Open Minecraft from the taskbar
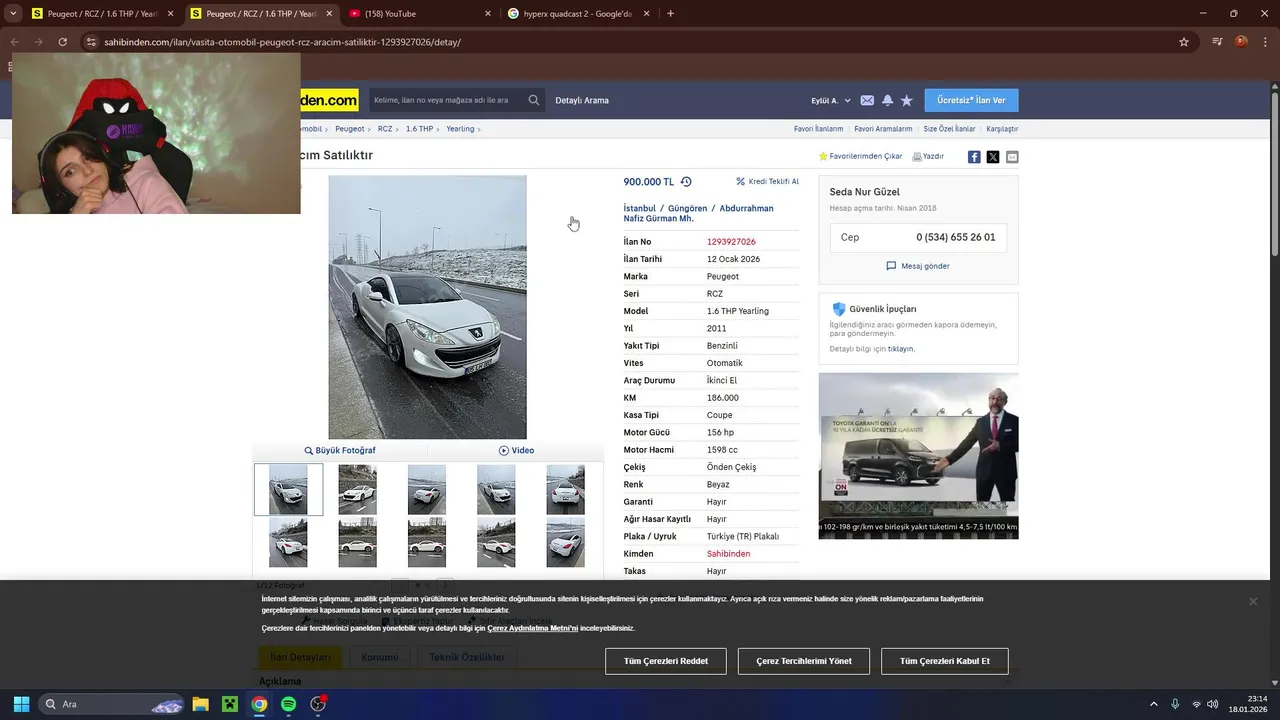This screenshot has height=720, width=1280. [230, 704]
